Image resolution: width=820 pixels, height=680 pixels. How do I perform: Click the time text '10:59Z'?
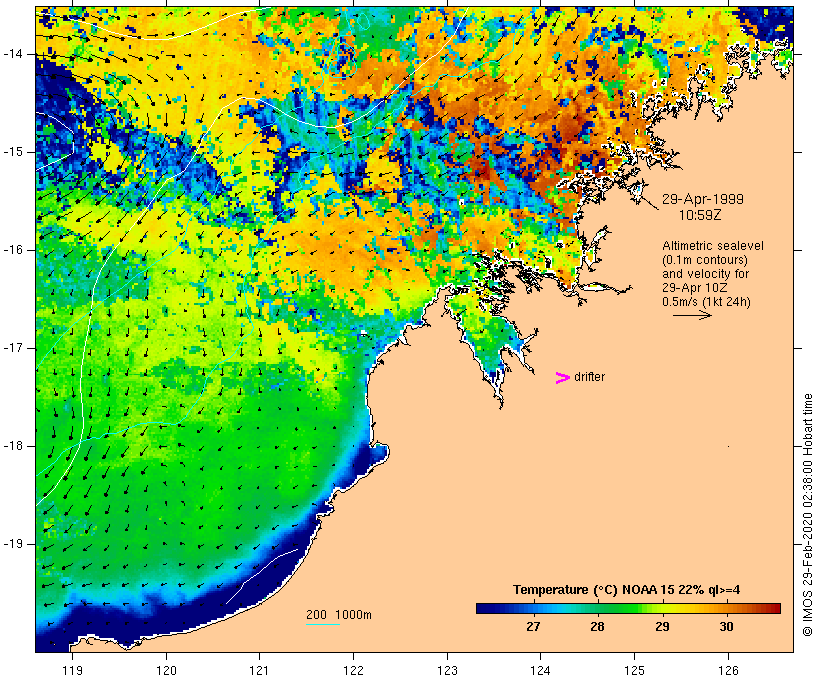coord(700,215)
